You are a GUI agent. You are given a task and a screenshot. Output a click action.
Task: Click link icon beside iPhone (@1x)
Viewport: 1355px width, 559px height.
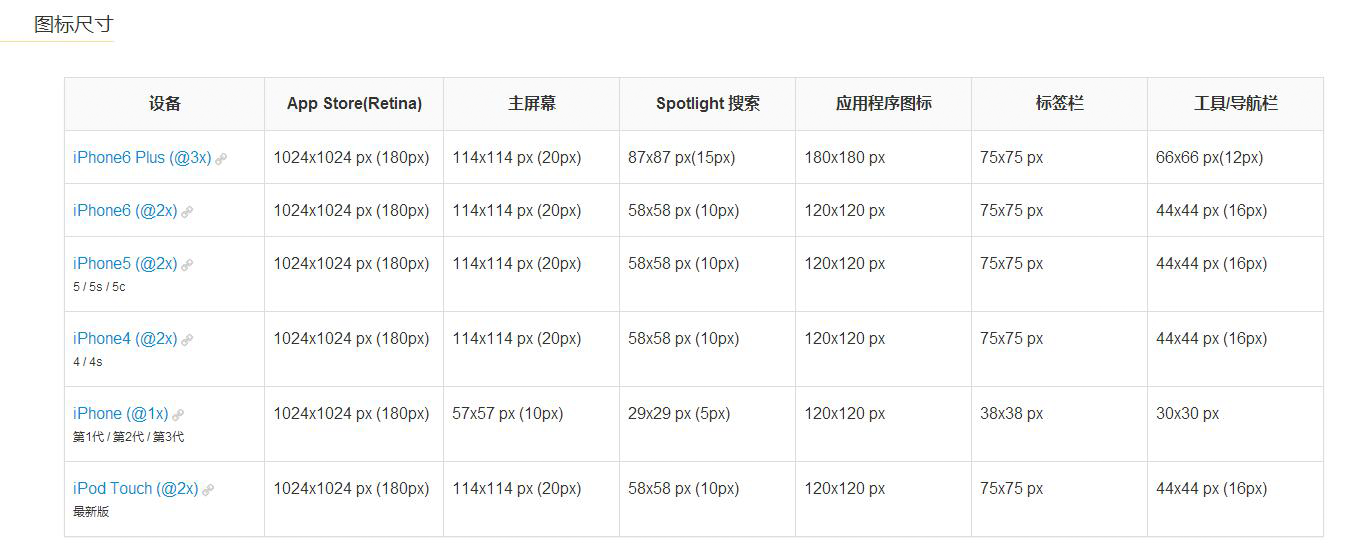click(x=178, y=415)
